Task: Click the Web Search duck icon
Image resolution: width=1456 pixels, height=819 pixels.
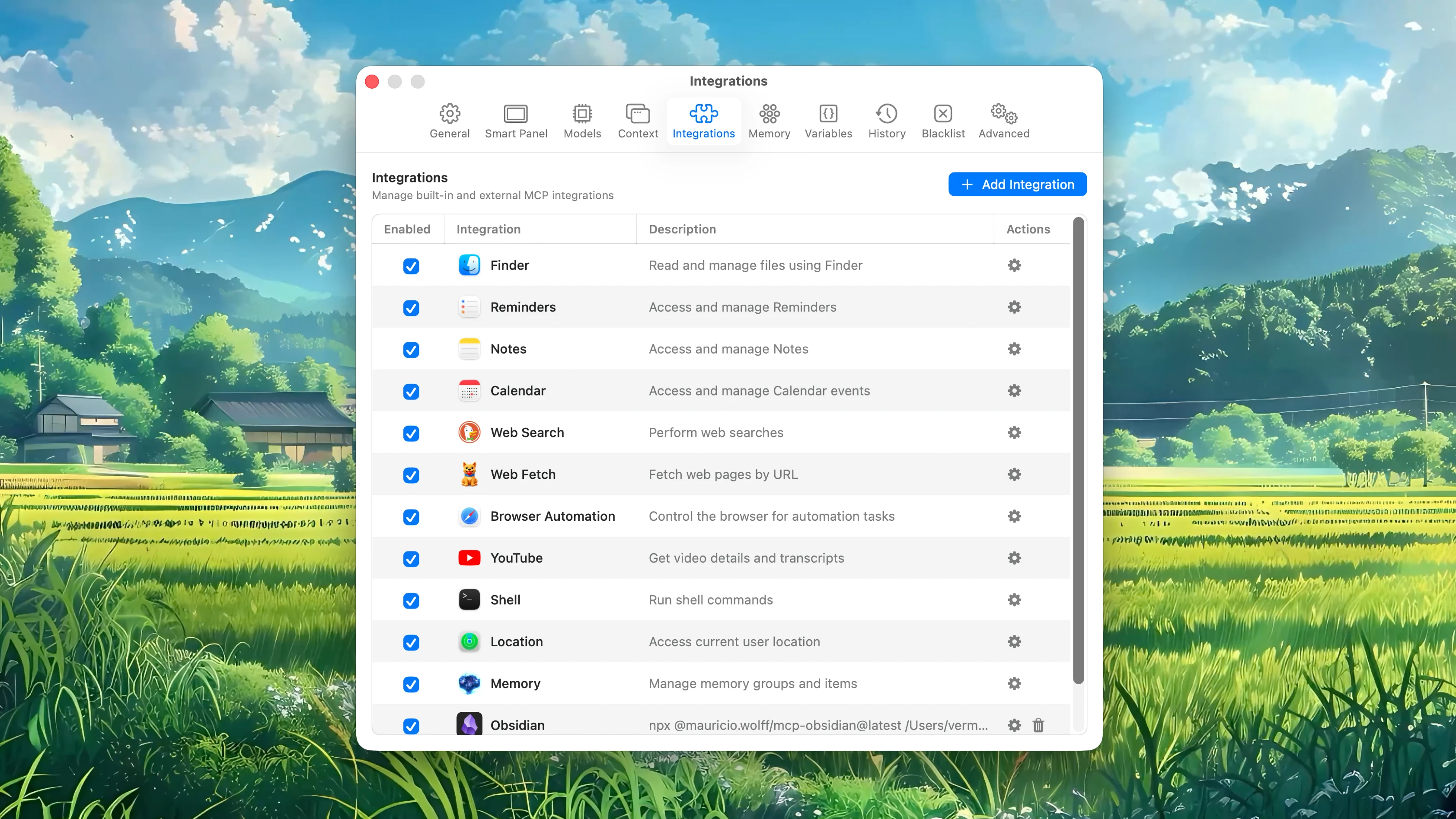Action: 469,432
